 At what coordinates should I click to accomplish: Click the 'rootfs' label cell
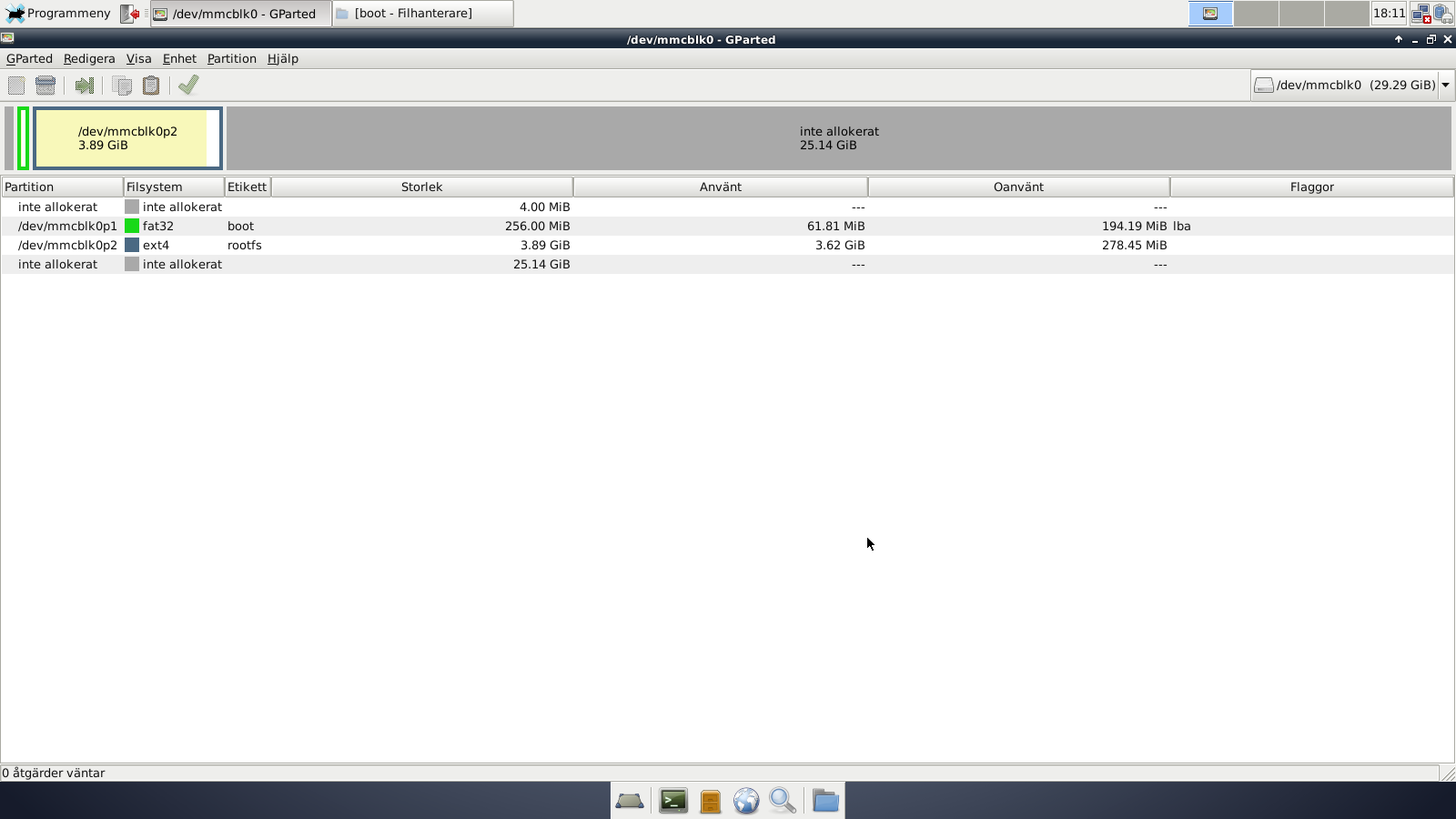245,245
